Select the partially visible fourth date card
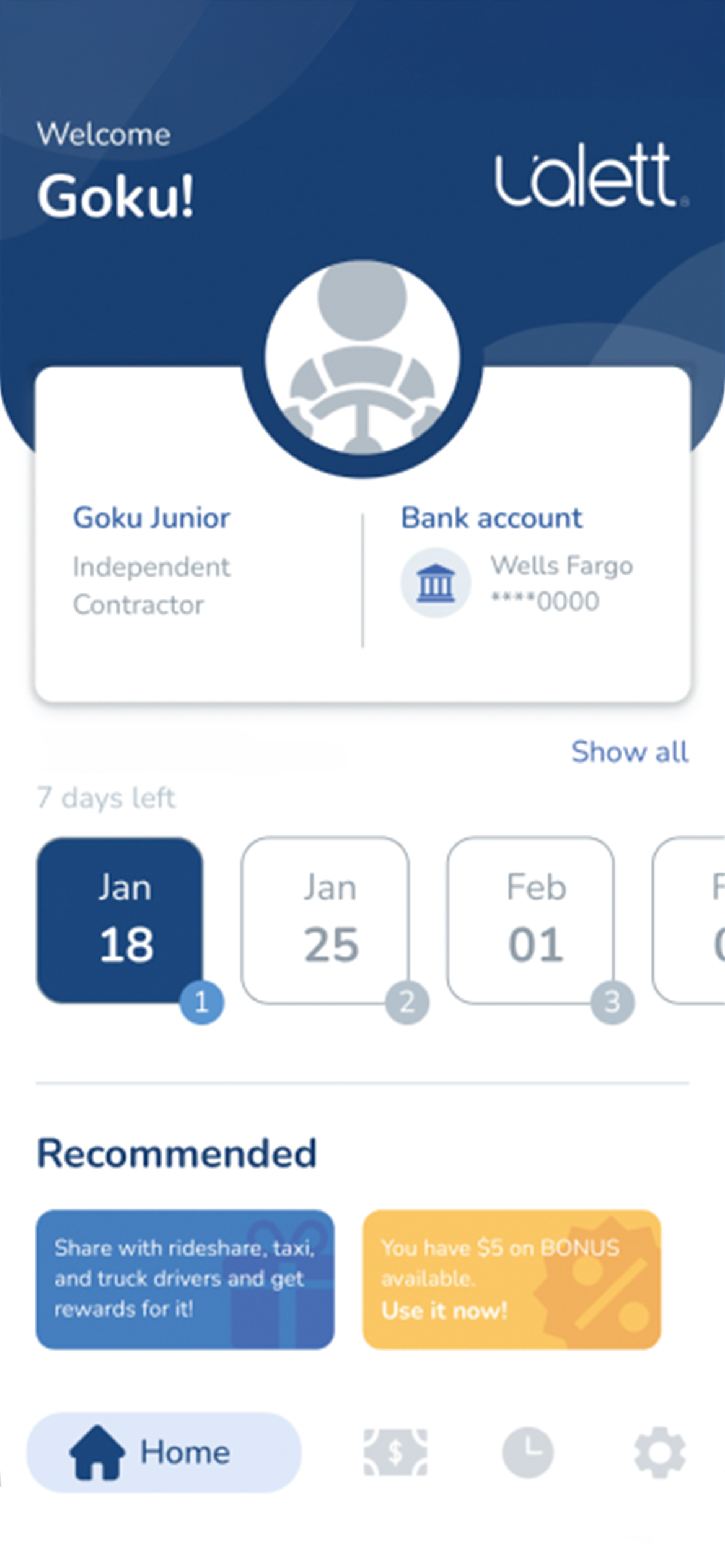The height and width of the screenshot is (1568, 725). click(688, 920)
